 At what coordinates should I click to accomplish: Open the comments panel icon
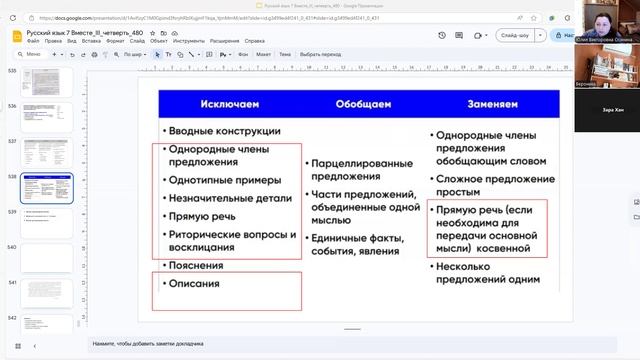tap(459, 36)
